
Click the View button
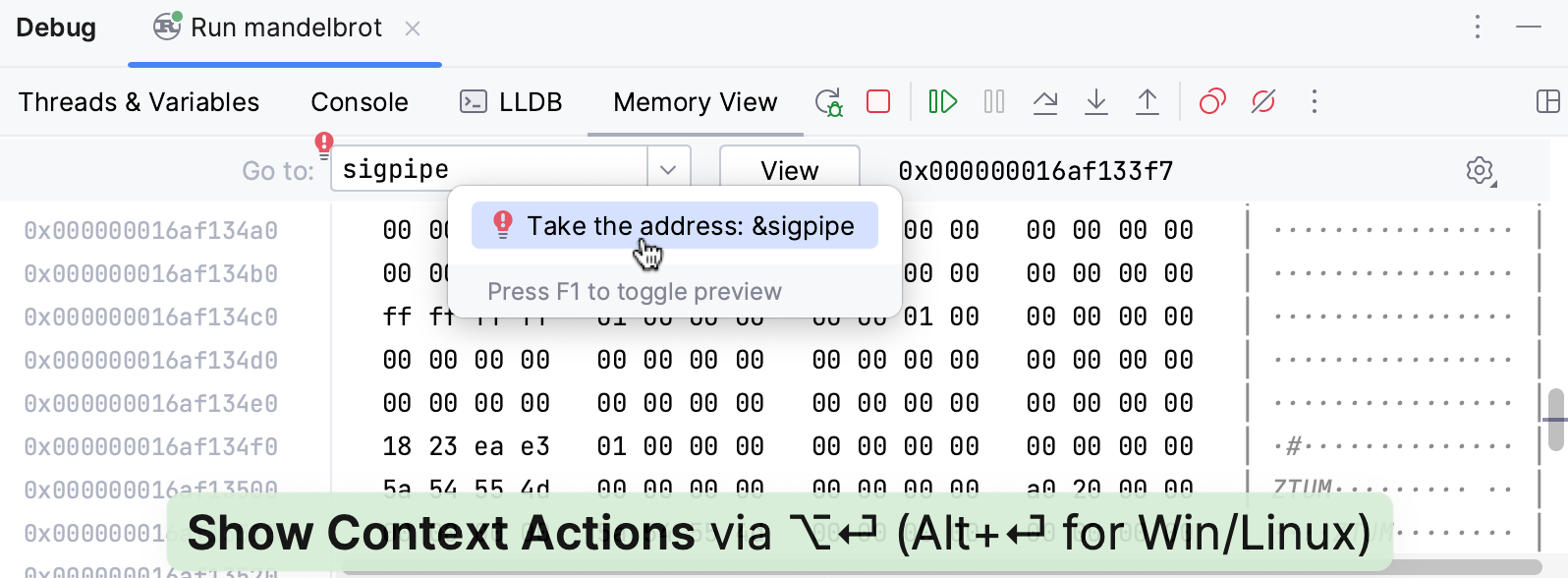pos(790,170)
